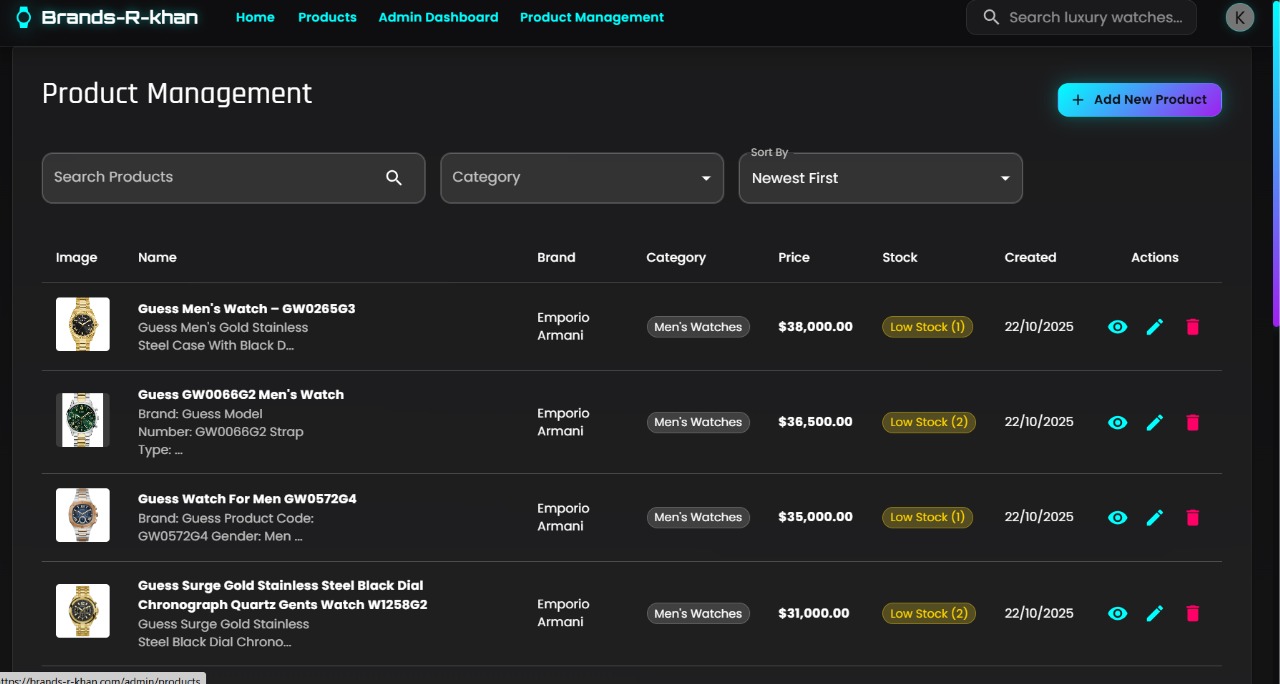Viewport: 1280px width, 684px height.
Task: View Guess Men's Watch GW0265G3 eye icon
Action: point(1118,327)
